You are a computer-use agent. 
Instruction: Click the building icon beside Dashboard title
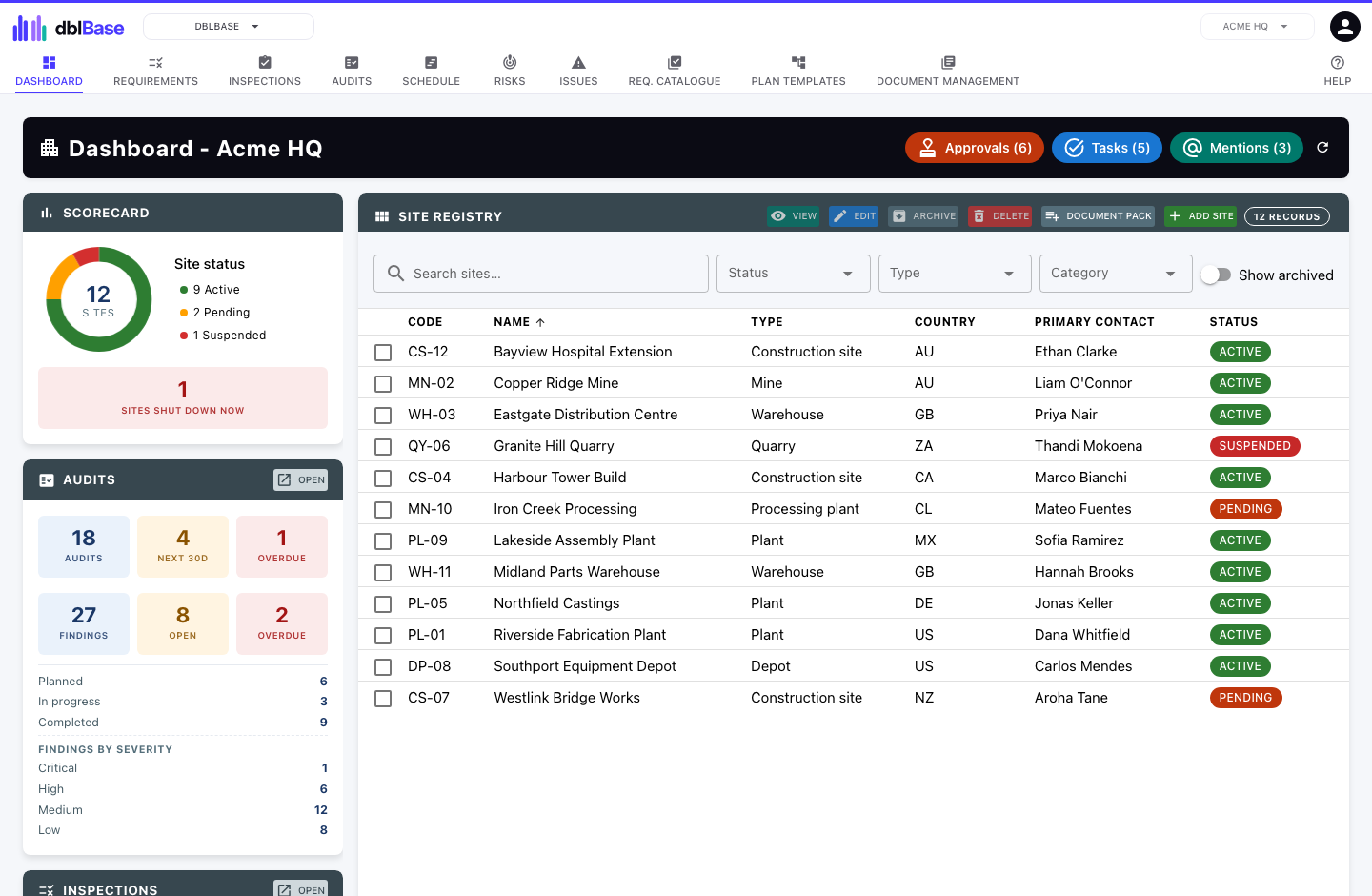click(50, 148)
